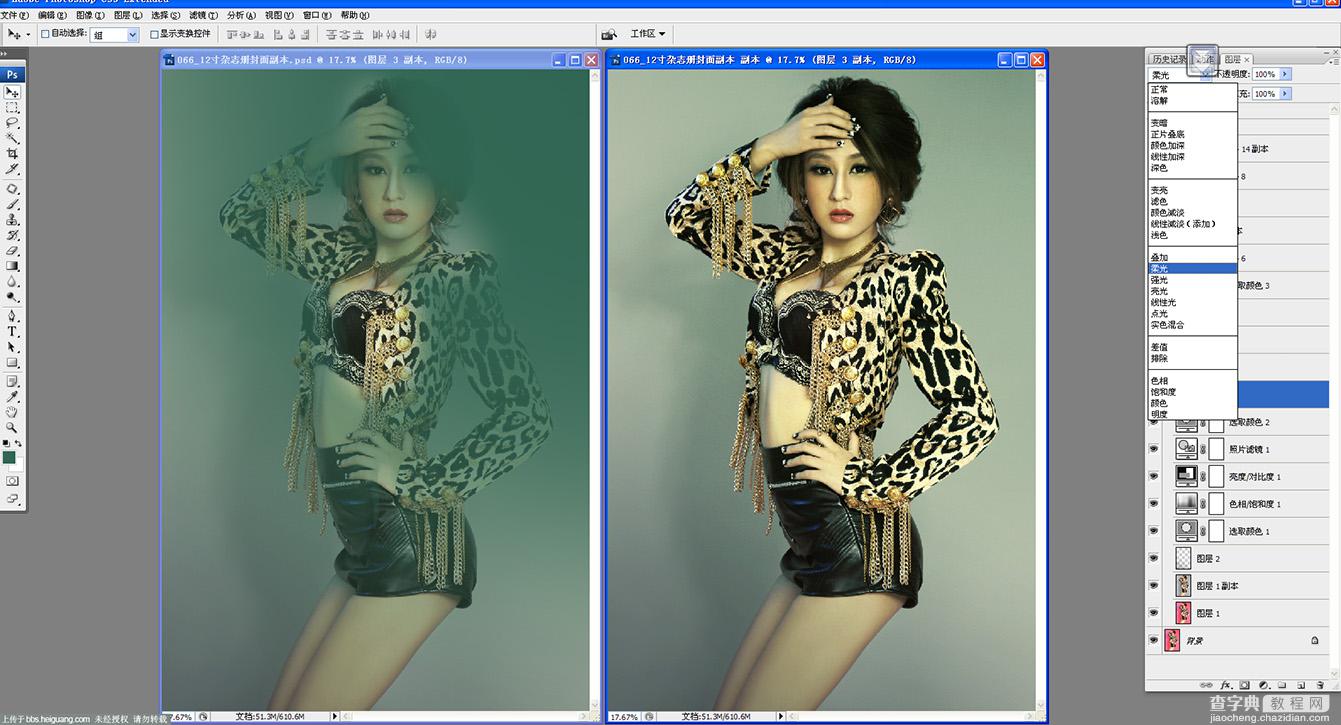Select the Slice tool
This screenshot has width=1341, height=725.
(13, 169)
